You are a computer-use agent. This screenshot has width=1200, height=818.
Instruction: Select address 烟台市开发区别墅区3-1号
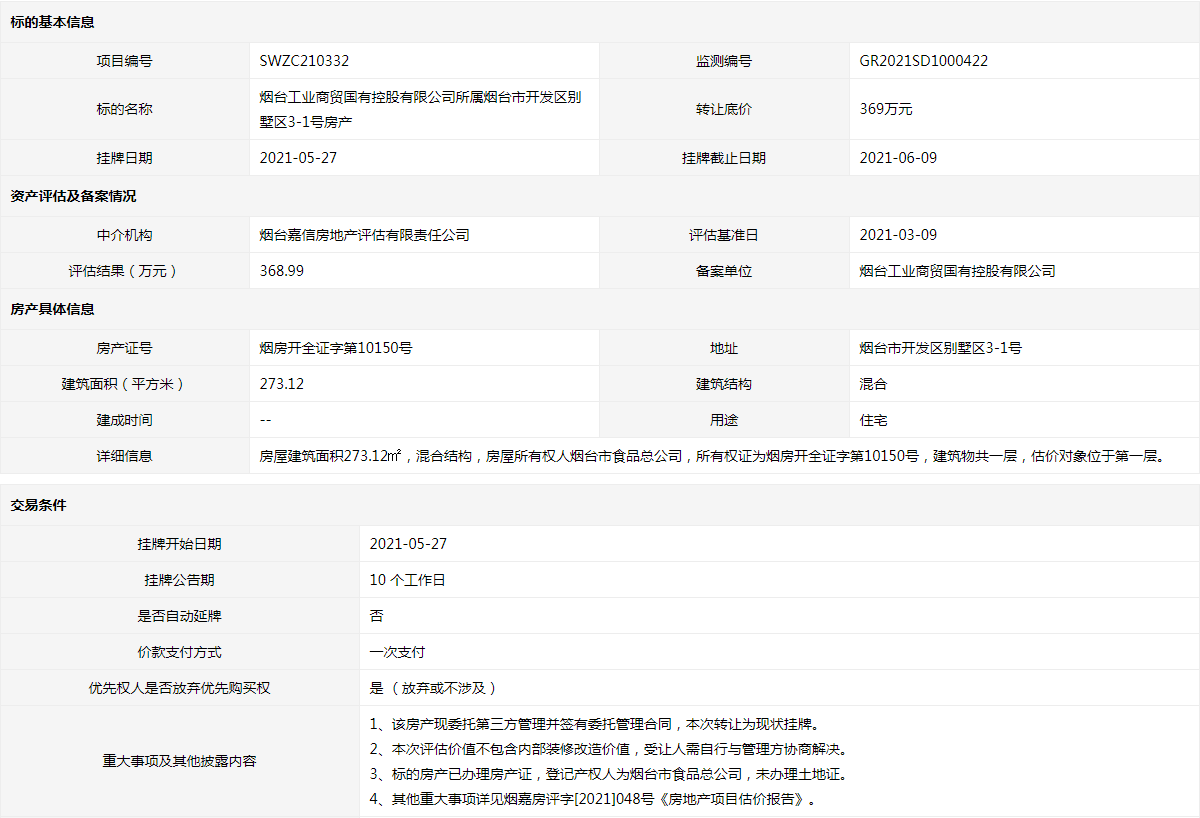[941, 348]
